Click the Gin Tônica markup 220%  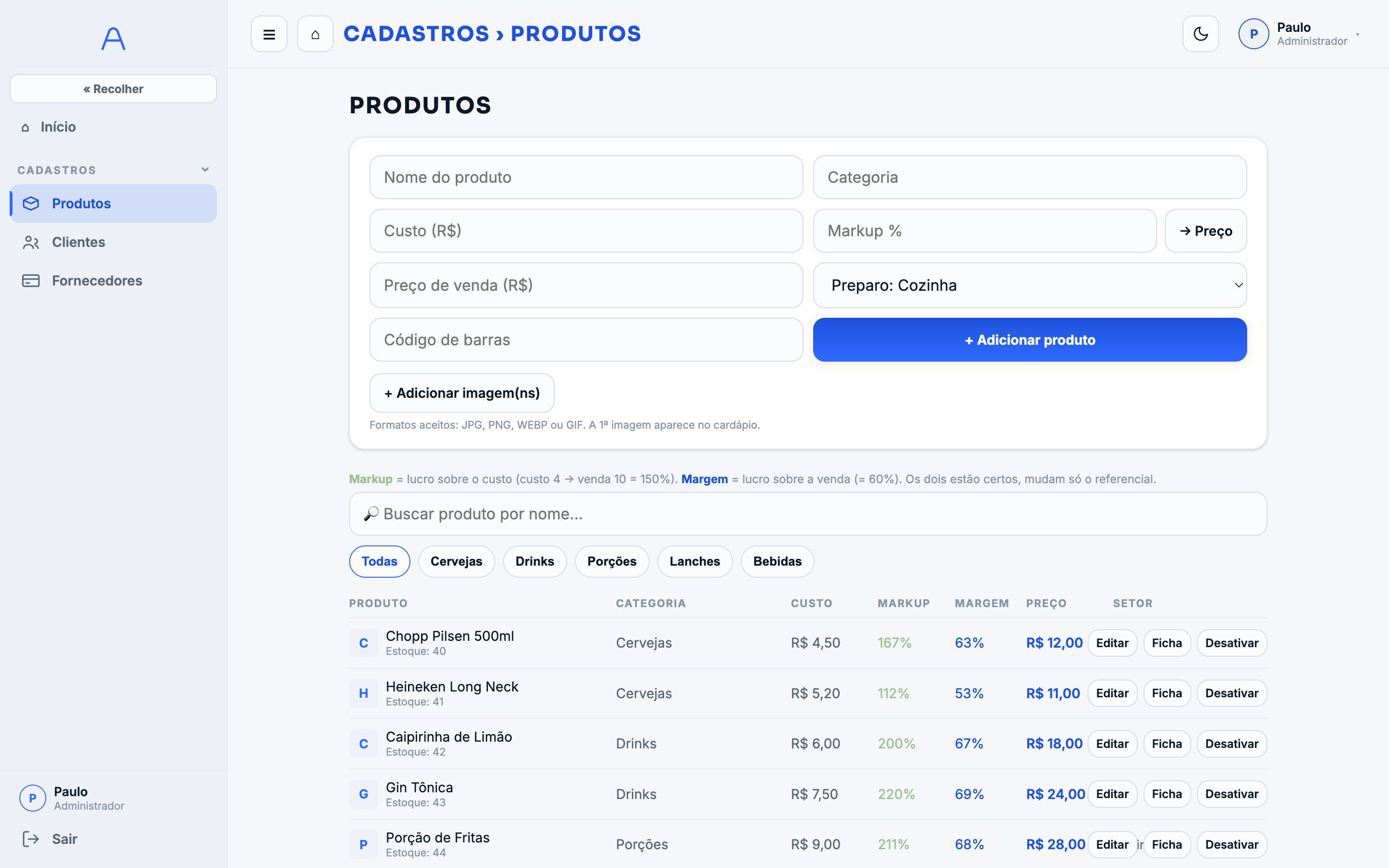pos(896,794)
